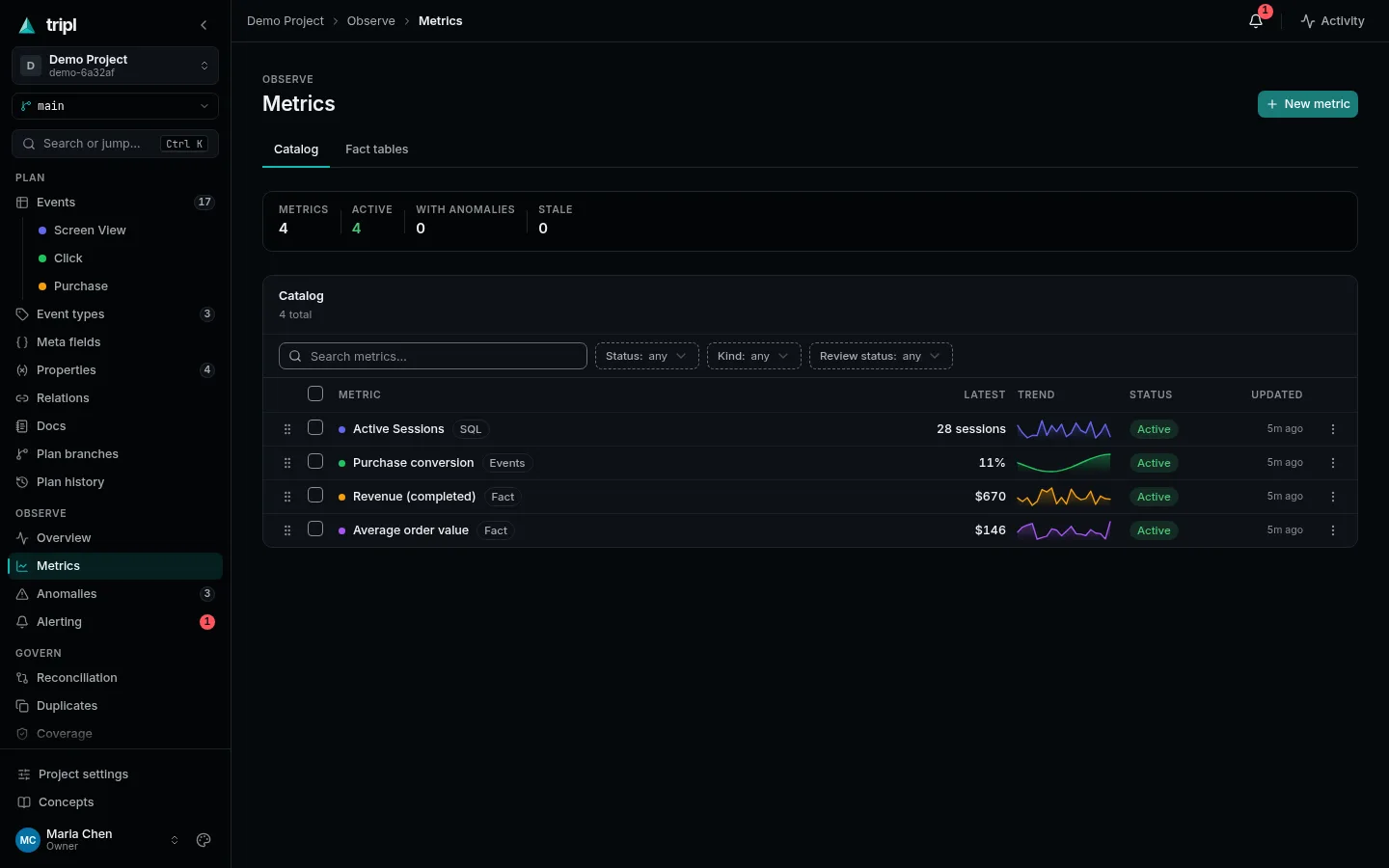This screenshot has width=1389, height=868.
Task: Open the Demo Project switcher
Action: (115, 66)
